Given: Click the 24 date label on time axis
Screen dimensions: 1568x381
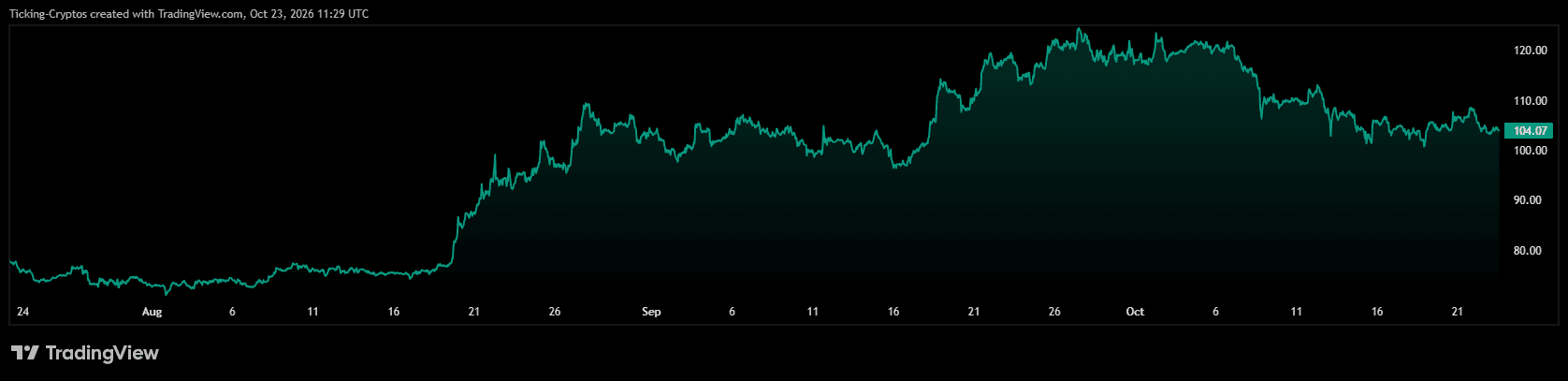Looking at the screenshot, I should point(22,312).
